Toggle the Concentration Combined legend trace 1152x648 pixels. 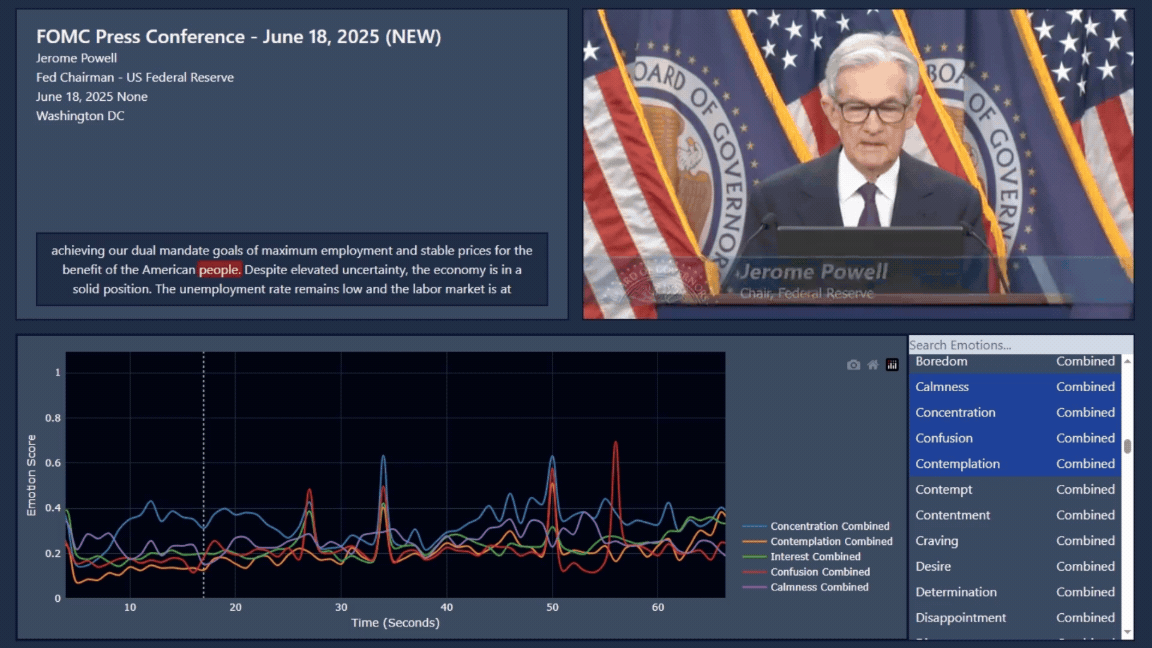tap(829, 526)
